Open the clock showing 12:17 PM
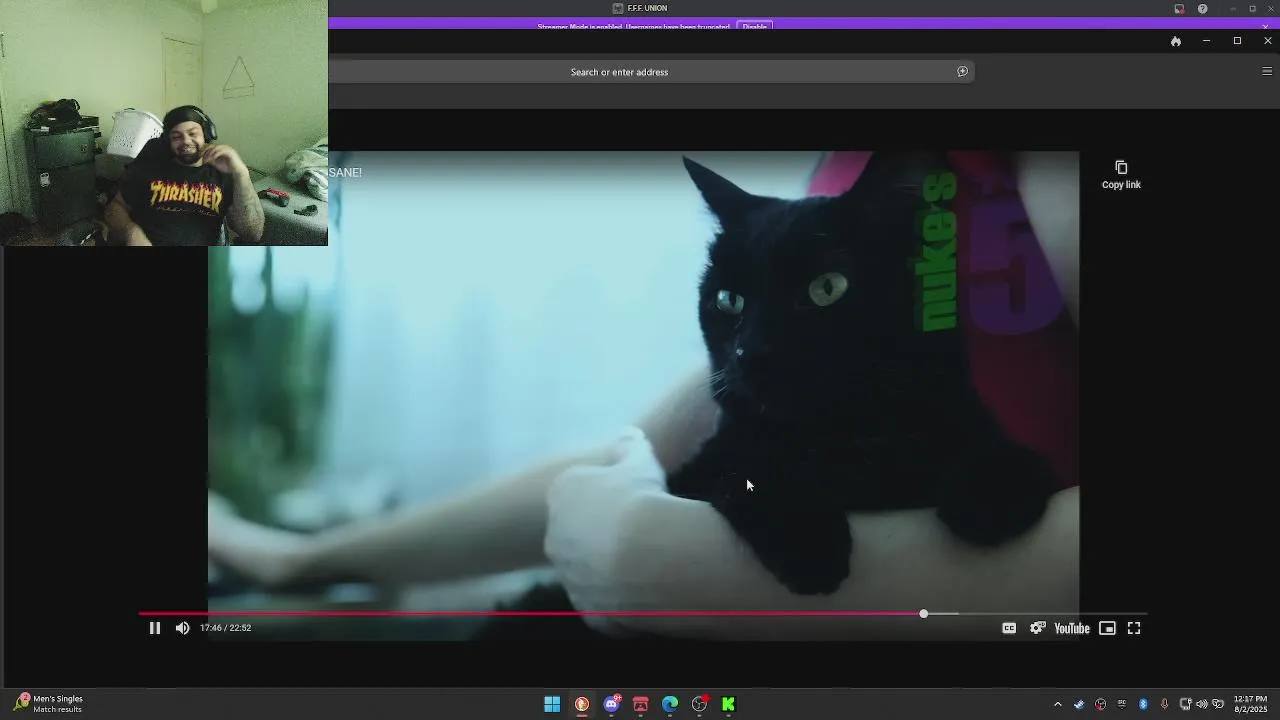Image resolution: width=1280 pixels, height=720 pixels. 1250,704
